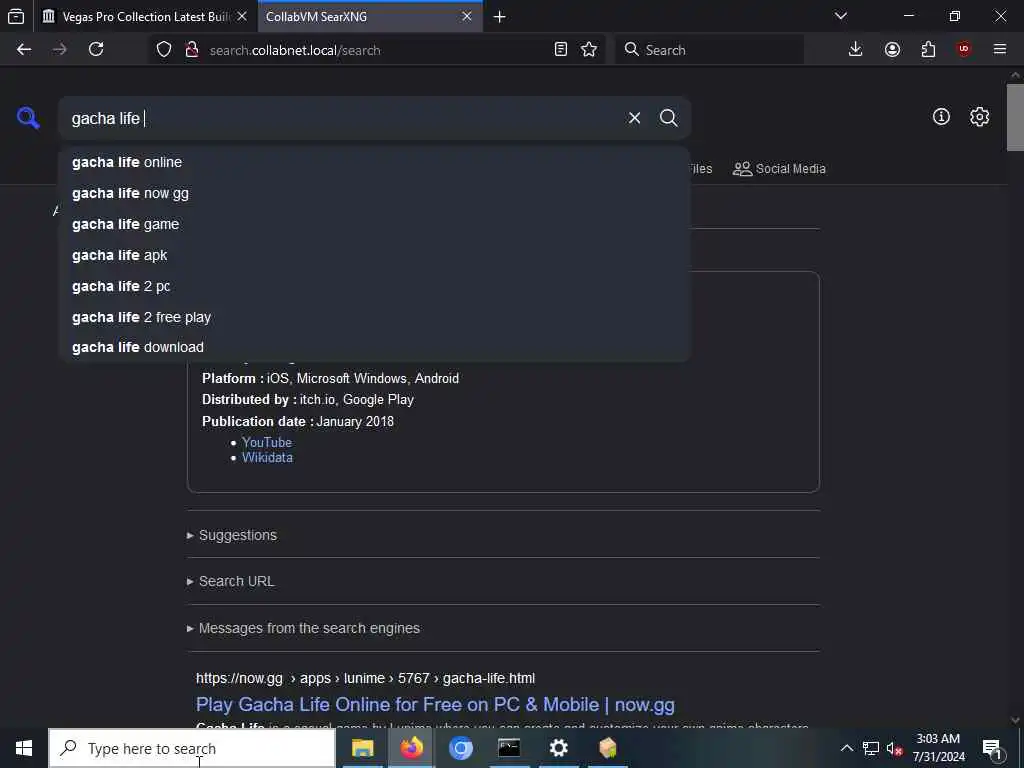Click the URL address bar
Screen dimensions: 1024x768
pyautogui.click(x=379, y=50)
